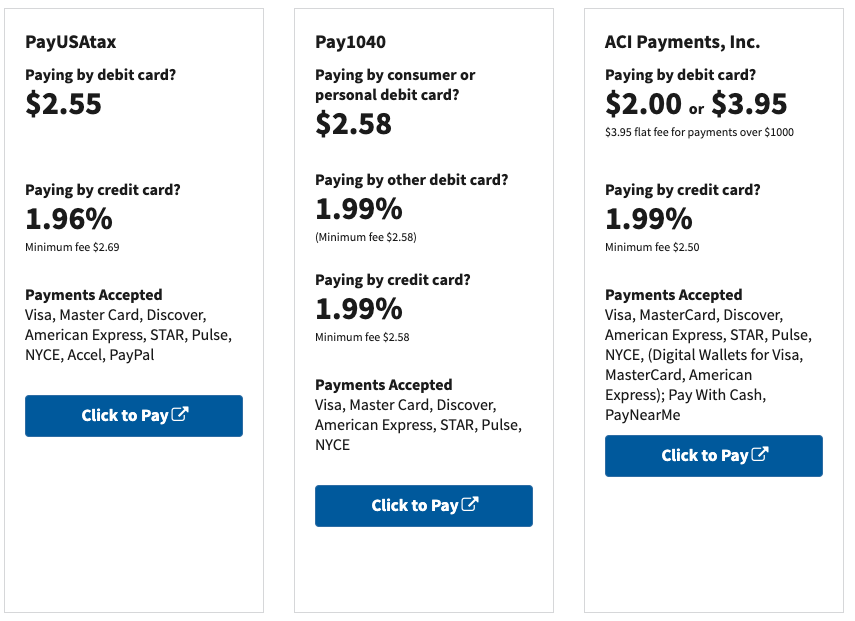The height and width of the screenshot is (621, 855).
Task: Click the Pay1040 Click to Pay button
Action: pyautogui.click(x=424, y=505)
